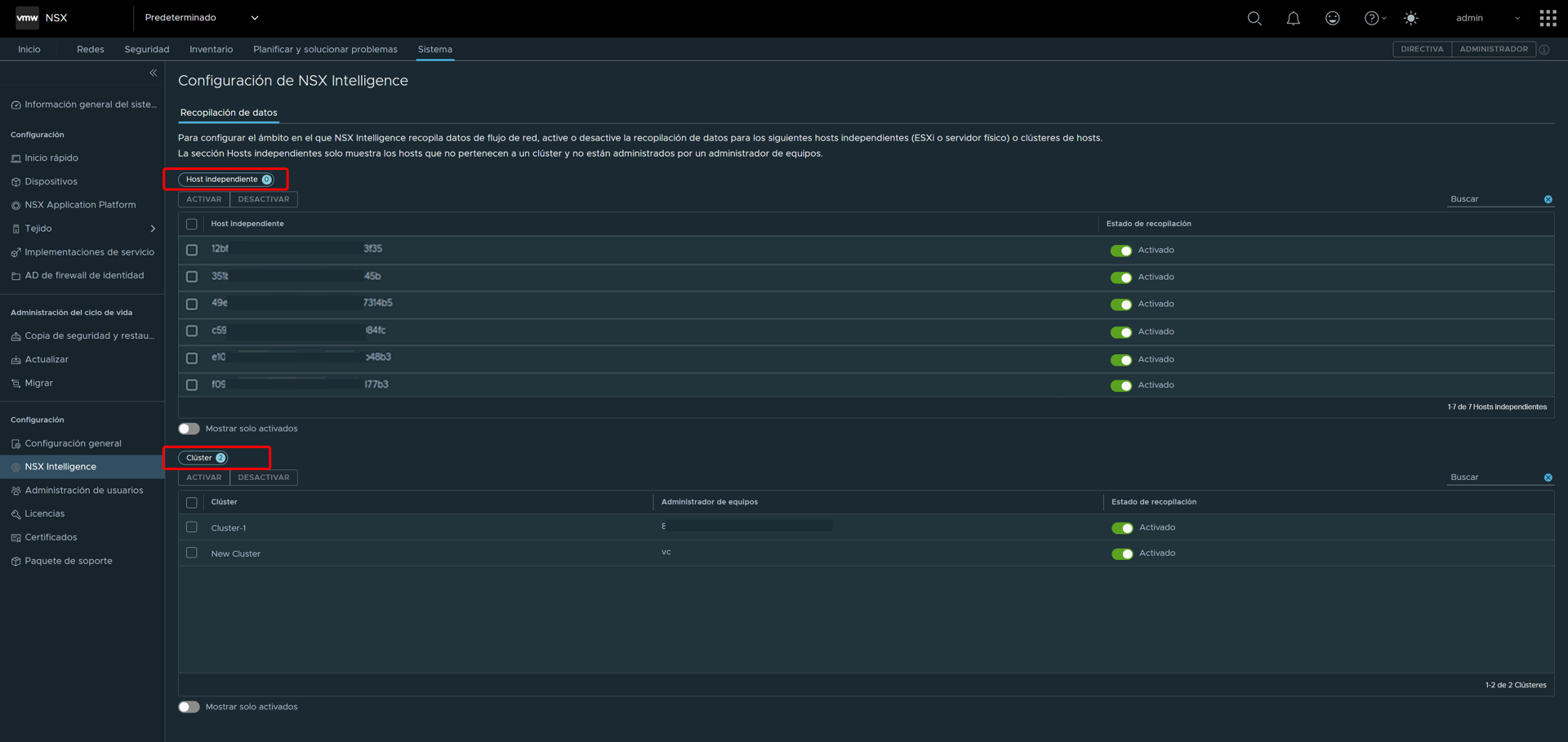Clear the Clúster search field icon

pyautogui.click(x=1548, y=478)
